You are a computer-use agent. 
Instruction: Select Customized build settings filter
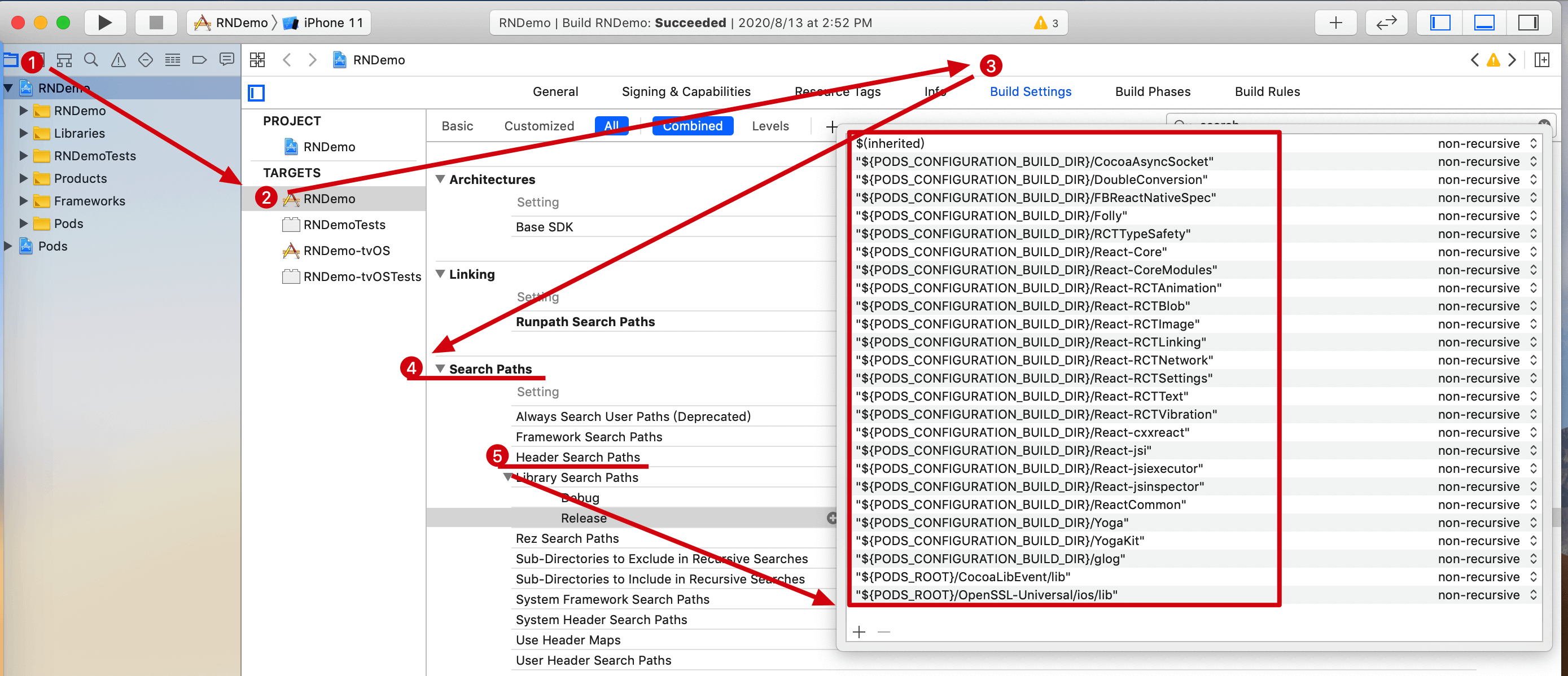click(x=538, y=125)
